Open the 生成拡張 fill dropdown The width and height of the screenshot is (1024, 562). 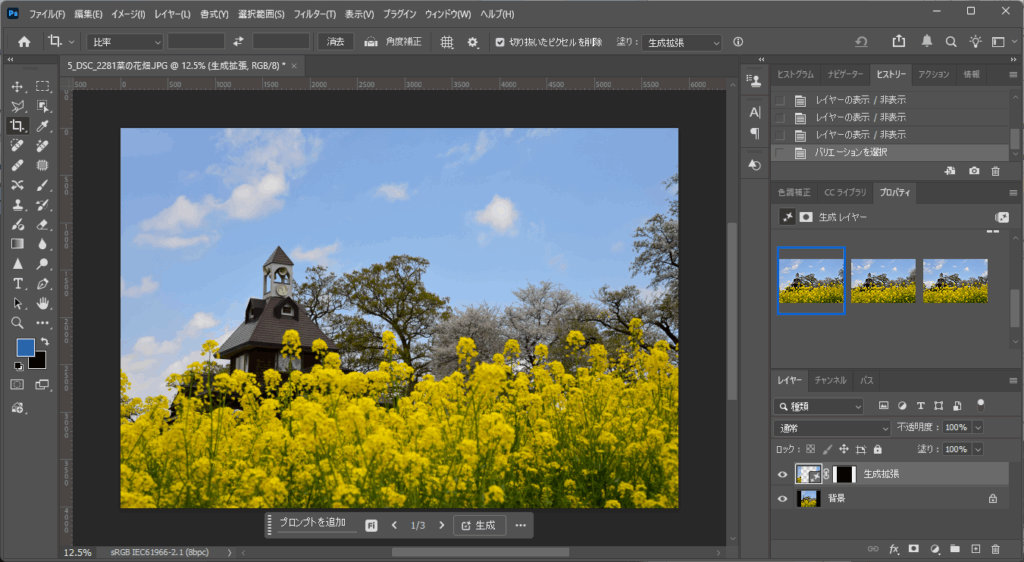coord(682,43)
